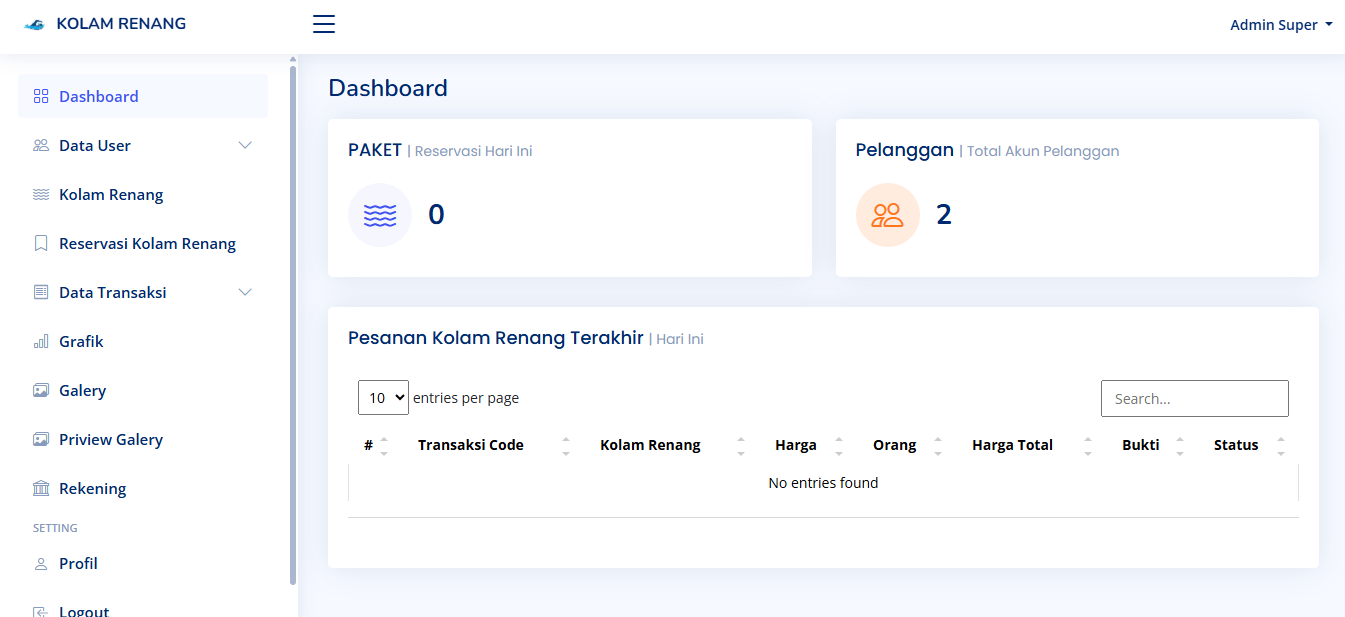Click the Search input field
Viewport: 1345px width, 617px height.
click(1194, 398)
